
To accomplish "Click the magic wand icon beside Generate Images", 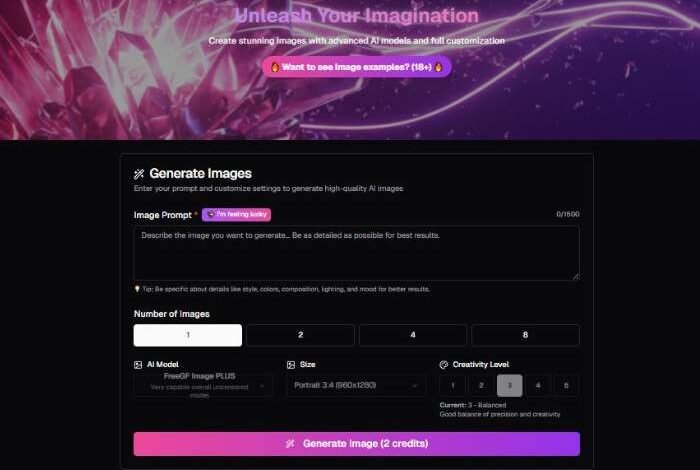I will click(139, 174).
